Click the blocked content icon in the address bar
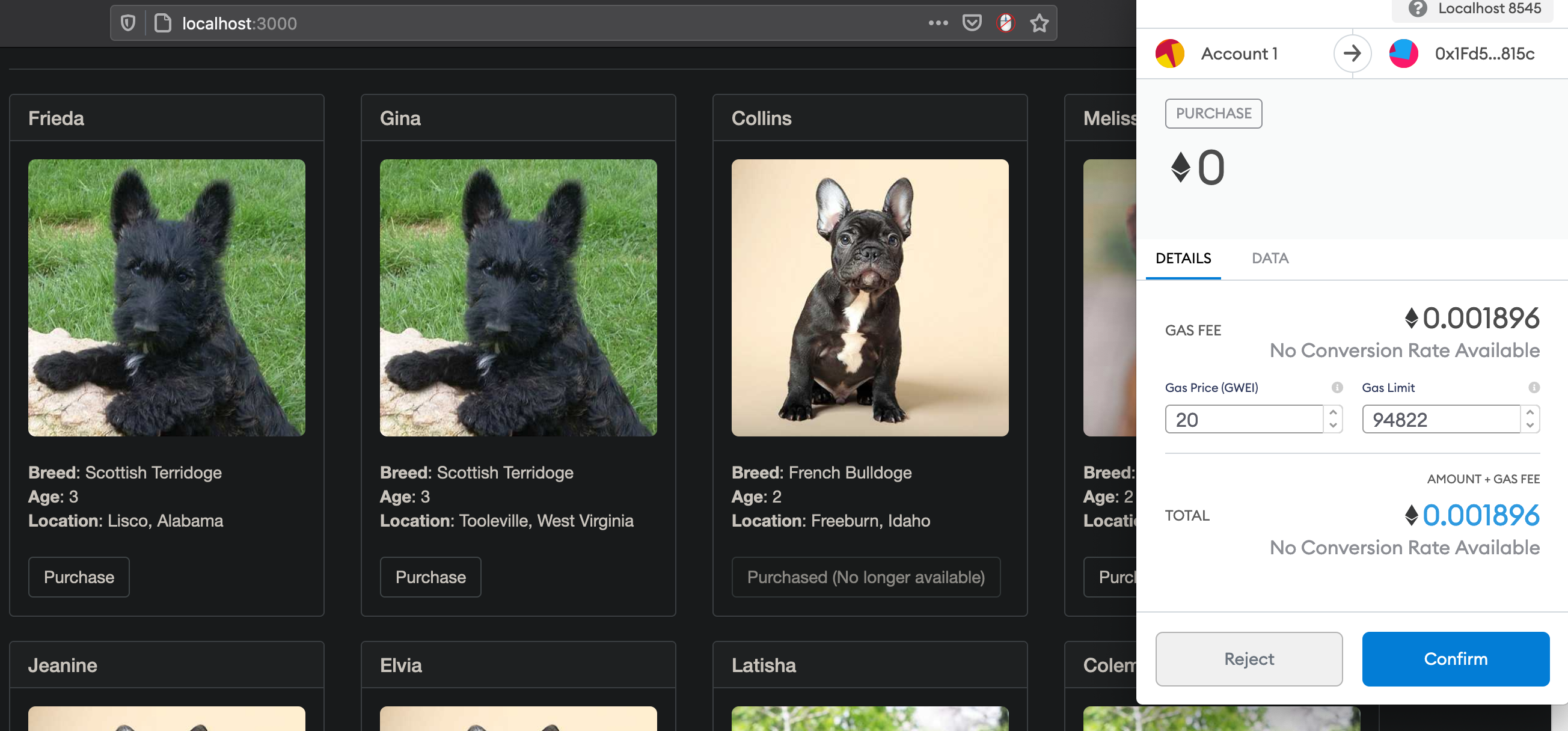 [1005, 23]
